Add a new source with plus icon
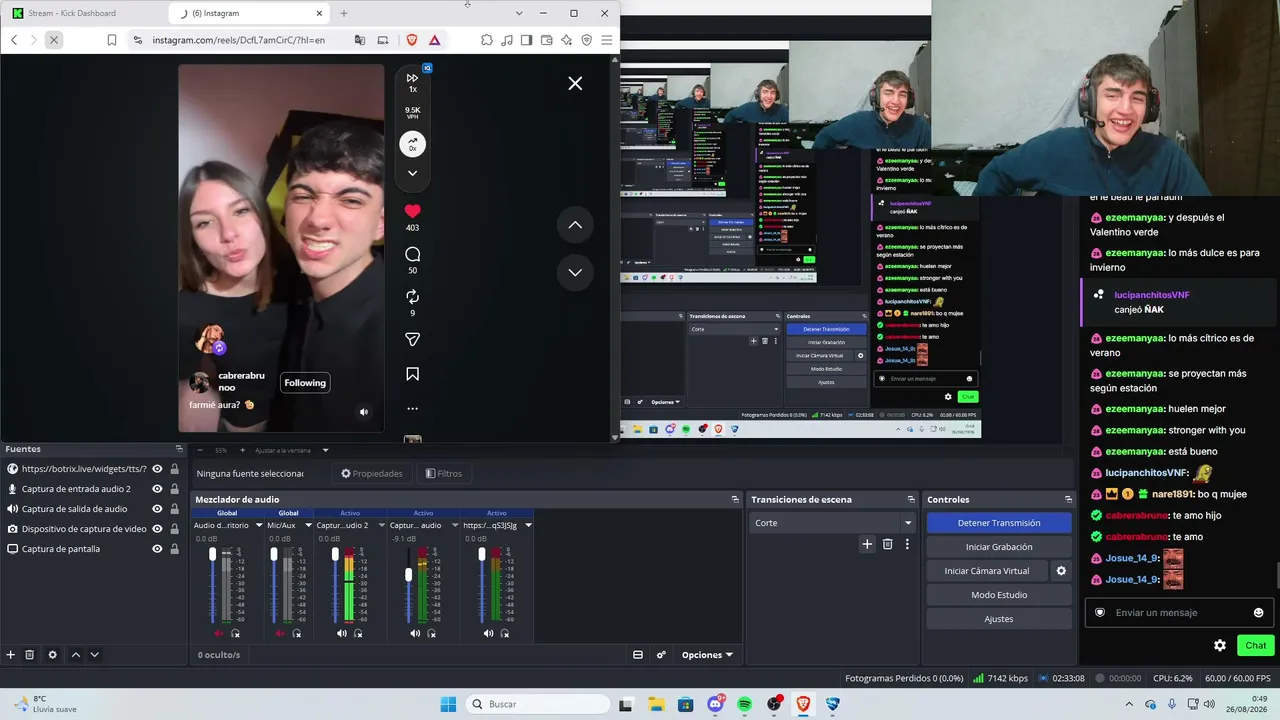 [11, 655]
